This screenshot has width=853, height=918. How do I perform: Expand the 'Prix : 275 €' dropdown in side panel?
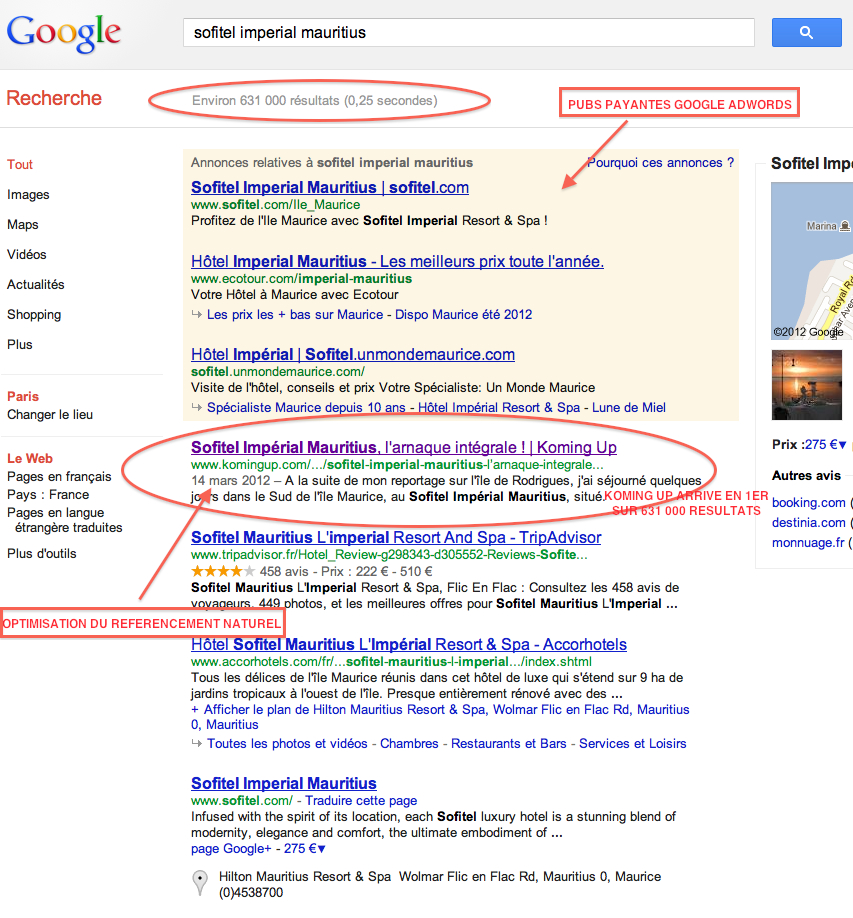pyautogui.click(x=825, y=445)
